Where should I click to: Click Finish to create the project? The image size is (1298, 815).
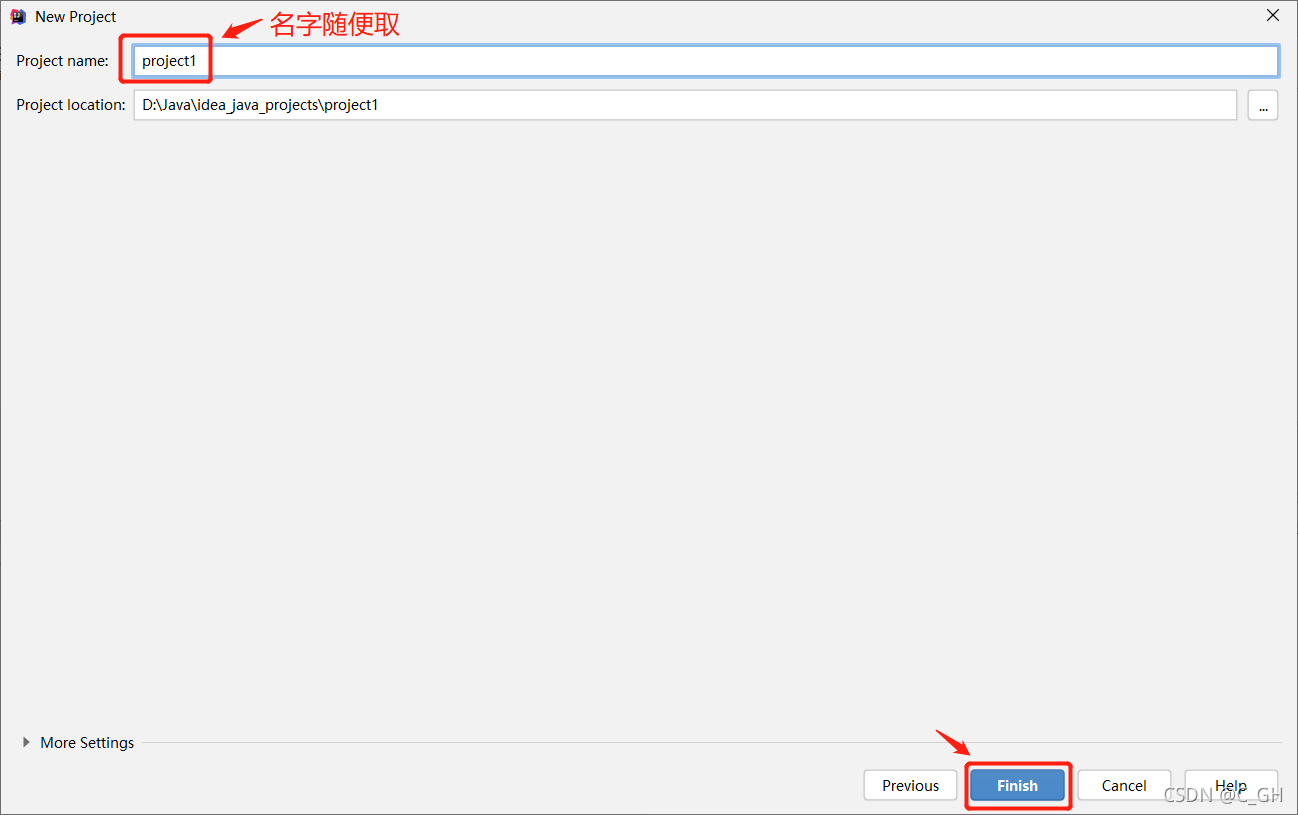coord(1017,786)
